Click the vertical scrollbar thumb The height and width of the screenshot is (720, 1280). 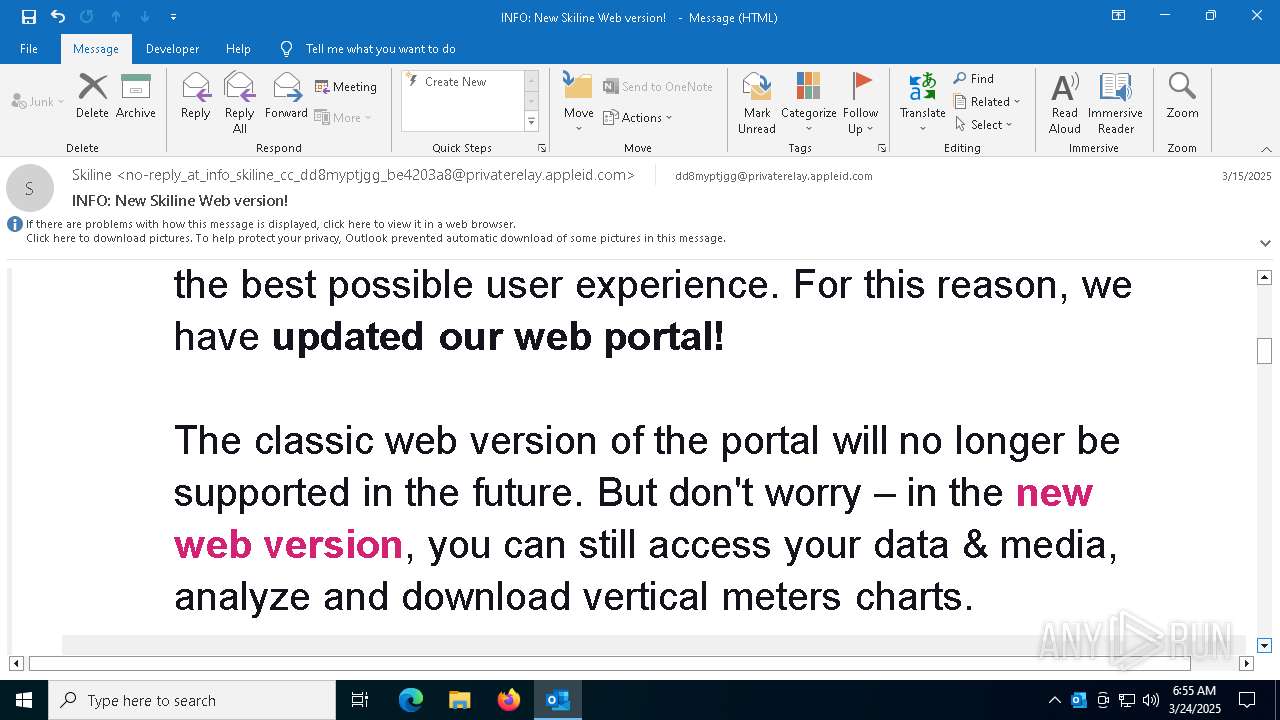coord(1264,351)
